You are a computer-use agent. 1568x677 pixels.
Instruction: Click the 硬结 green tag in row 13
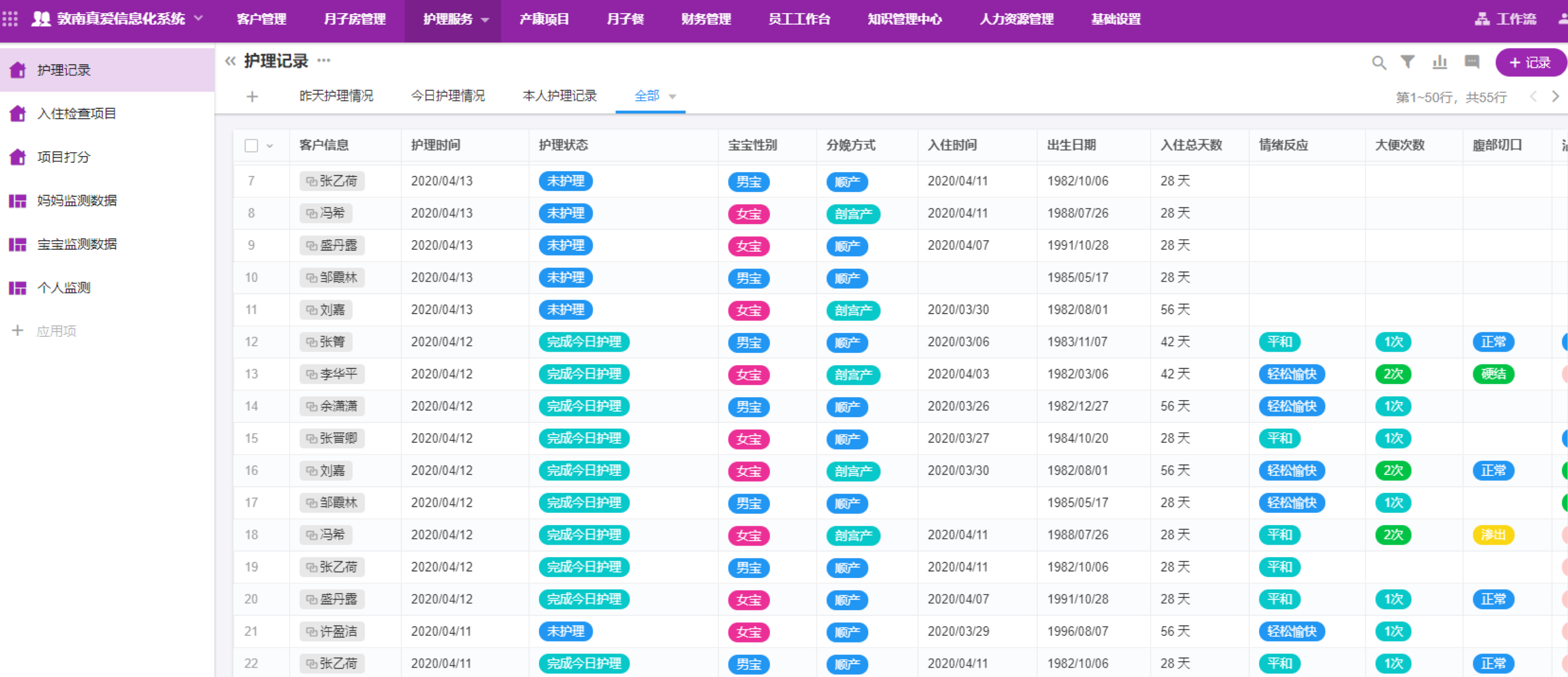click(1493, 374)
